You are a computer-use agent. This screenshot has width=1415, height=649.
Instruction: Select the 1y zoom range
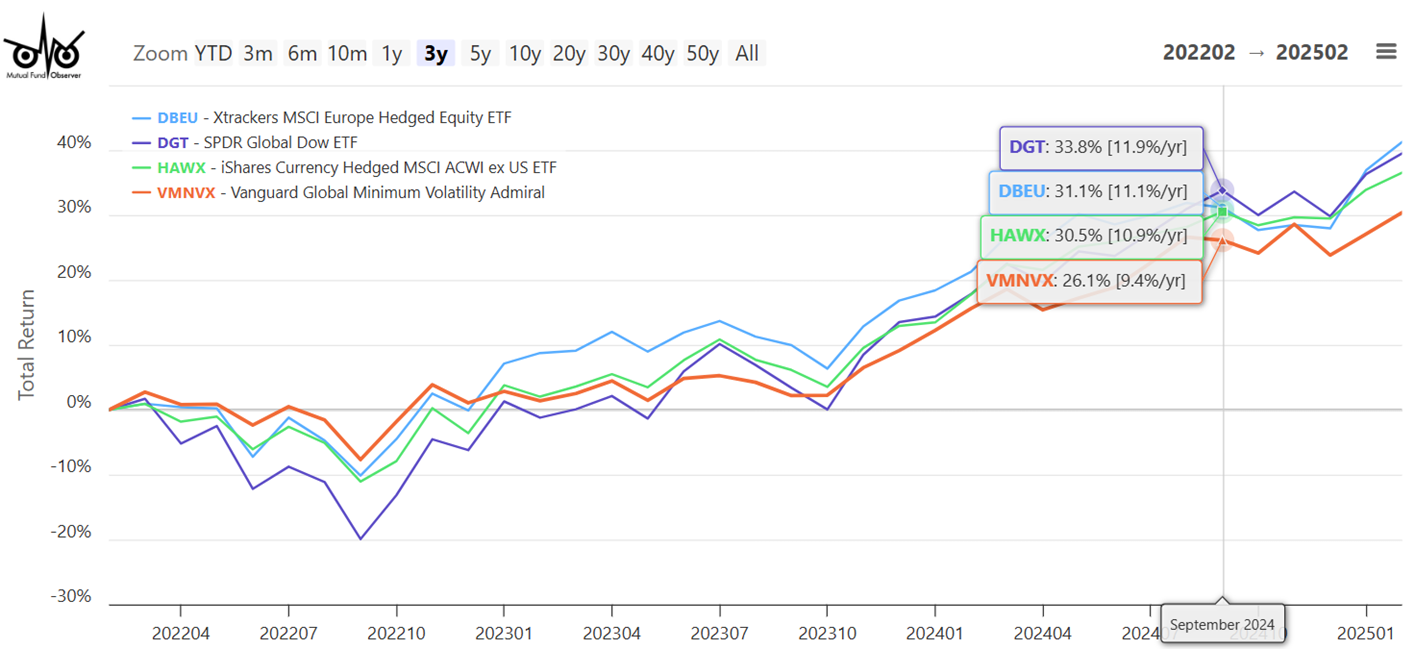tap(391, 53)
